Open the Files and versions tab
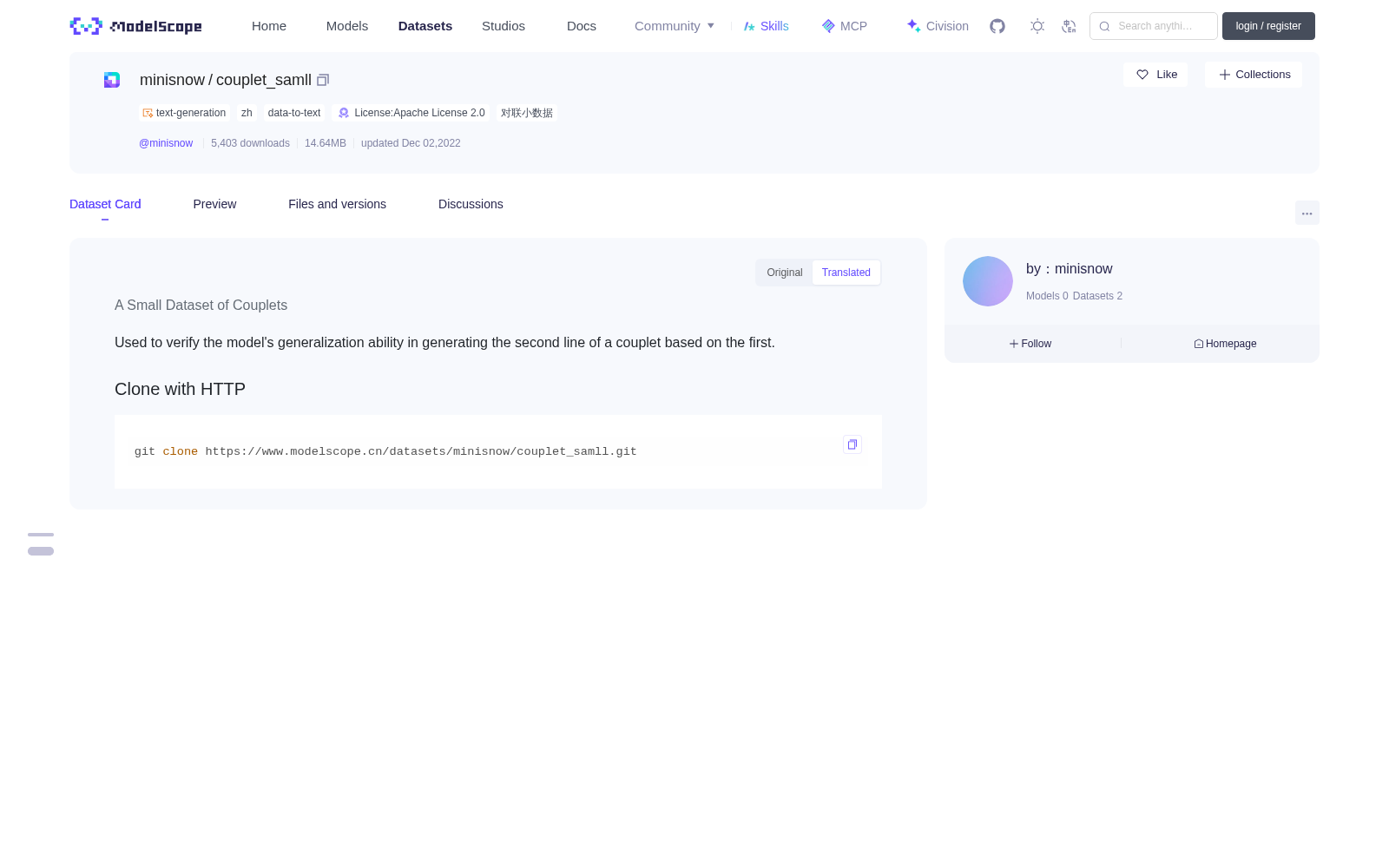The width and height of the screenshot is (1389, 868). point(337,204)
